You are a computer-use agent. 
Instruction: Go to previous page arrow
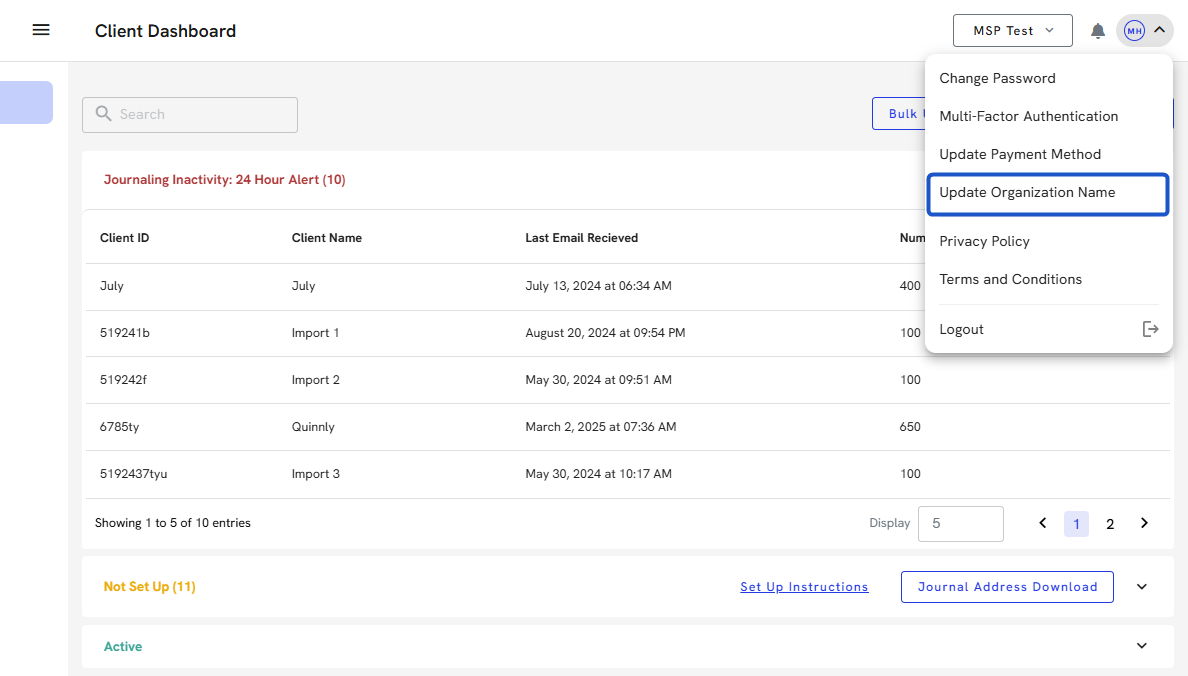[x=1043, y=523]
